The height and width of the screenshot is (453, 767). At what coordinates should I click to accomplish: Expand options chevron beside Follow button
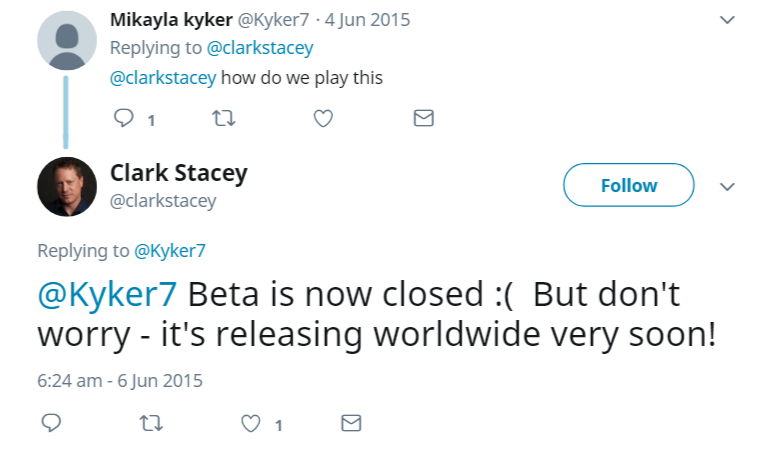pyautogui.click(x=727, y=186)
